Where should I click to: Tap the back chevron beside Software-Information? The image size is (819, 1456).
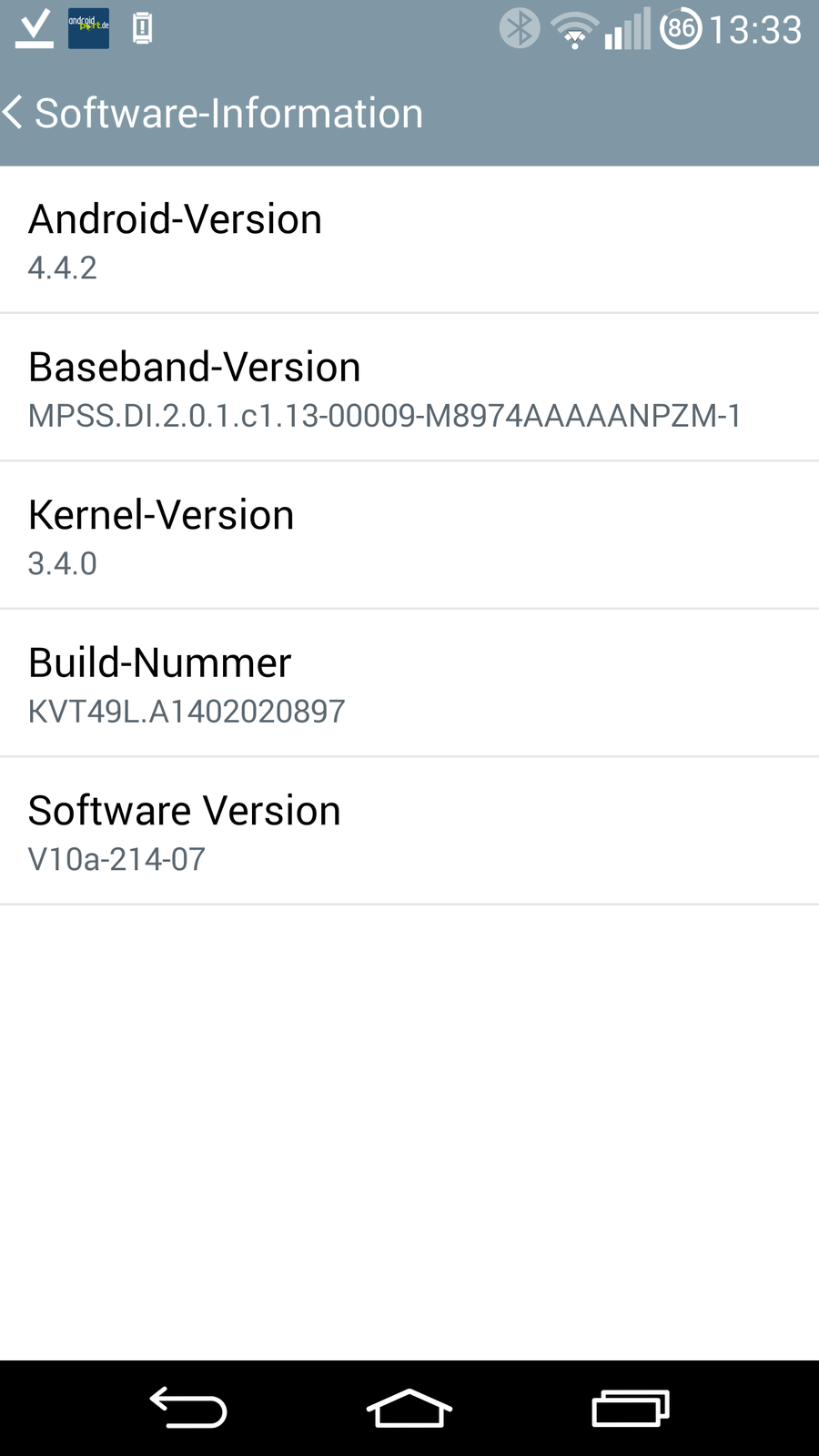coord(14,113)
